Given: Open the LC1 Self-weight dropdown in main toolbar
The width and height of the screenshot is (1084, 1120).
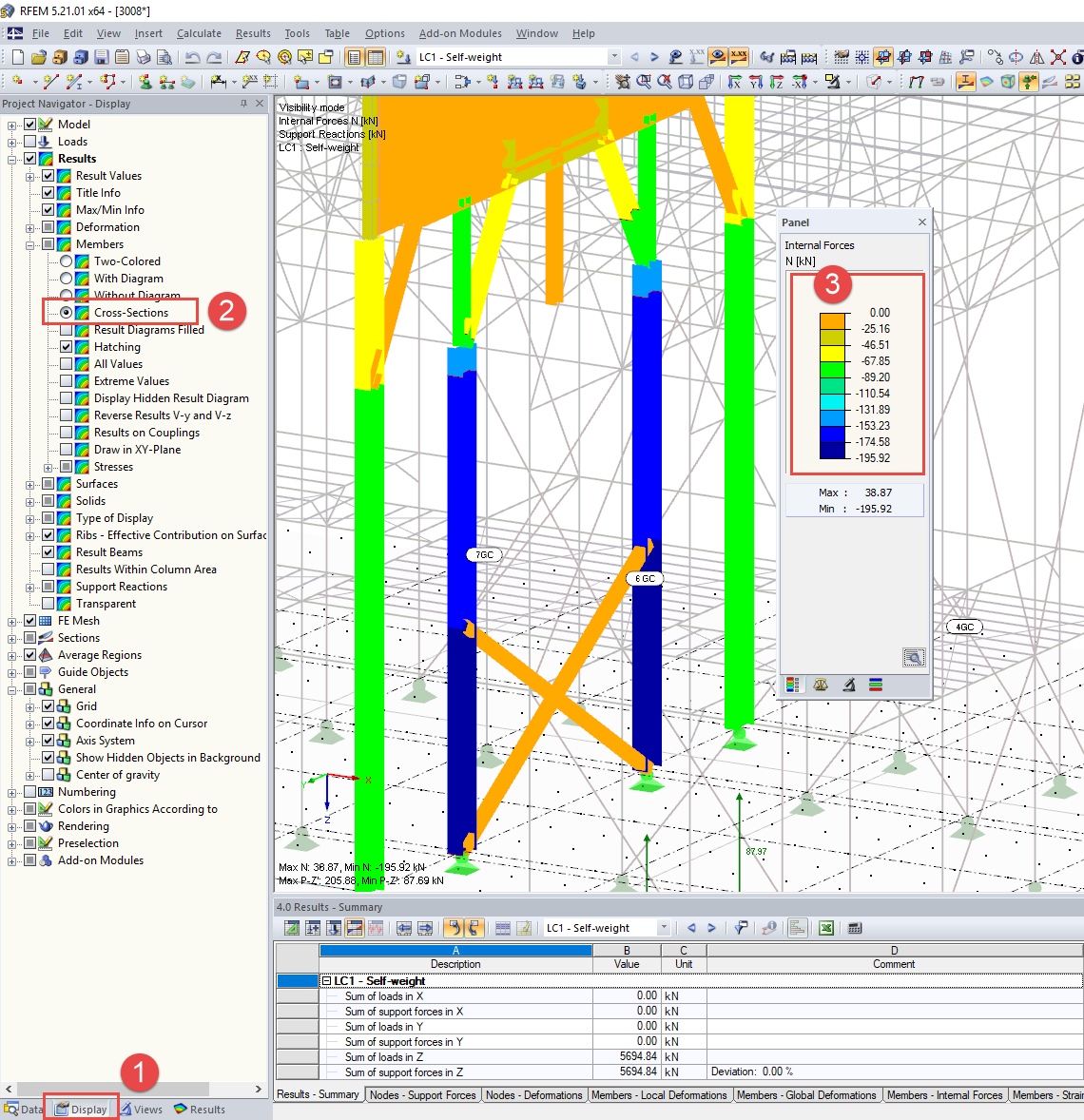Looking at the screenshot, I should tap(613, 57).
